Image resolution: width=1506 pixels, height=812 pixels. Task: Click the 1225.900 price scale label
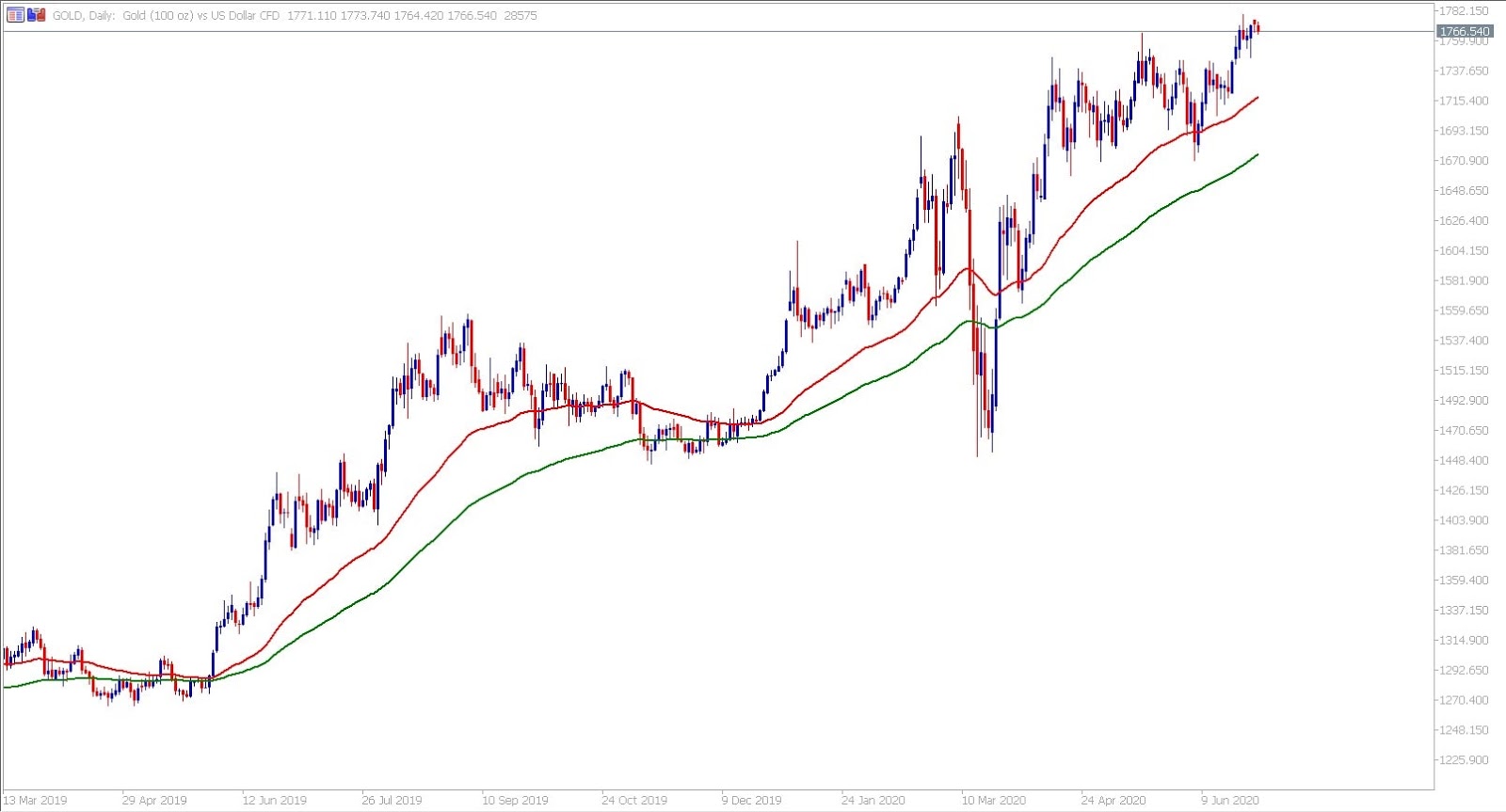pyautogui.click(x=1464, y=760)
